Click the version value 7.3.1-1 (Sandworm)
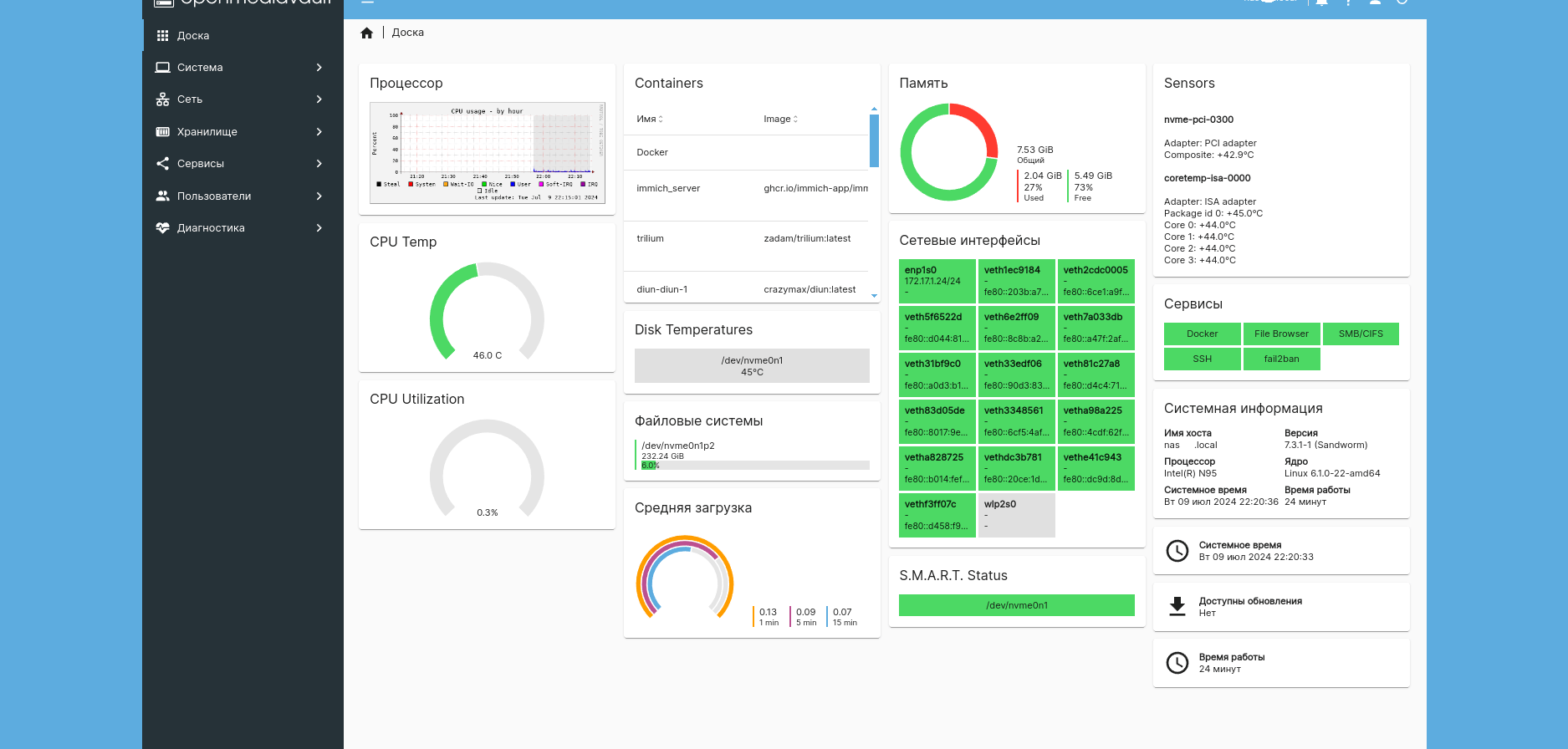Viewport: 1568px width, 749px height. (1325, 446)
